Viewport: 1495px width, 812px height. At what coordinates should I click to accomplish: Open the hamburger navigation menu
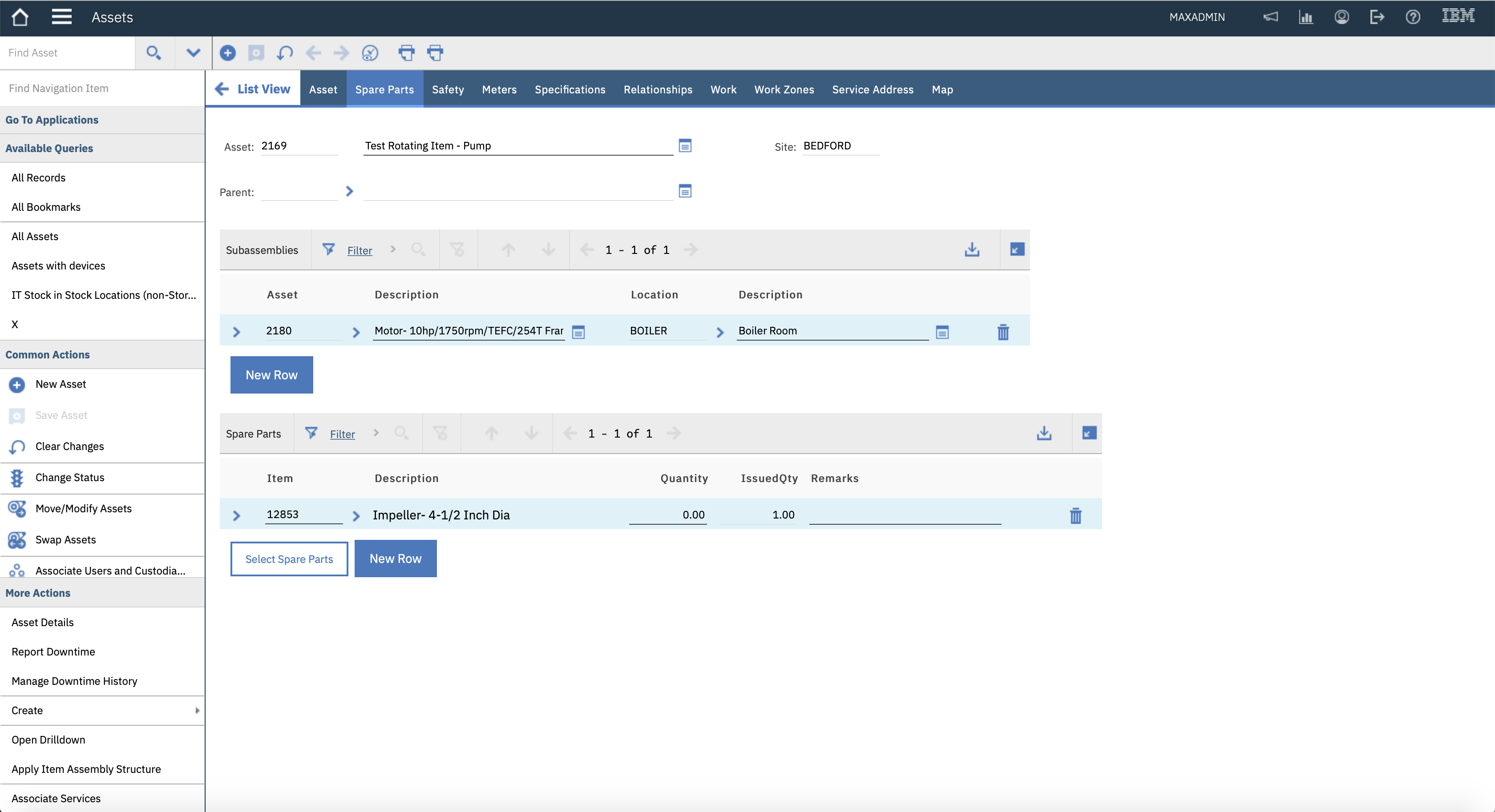[61, 17]
